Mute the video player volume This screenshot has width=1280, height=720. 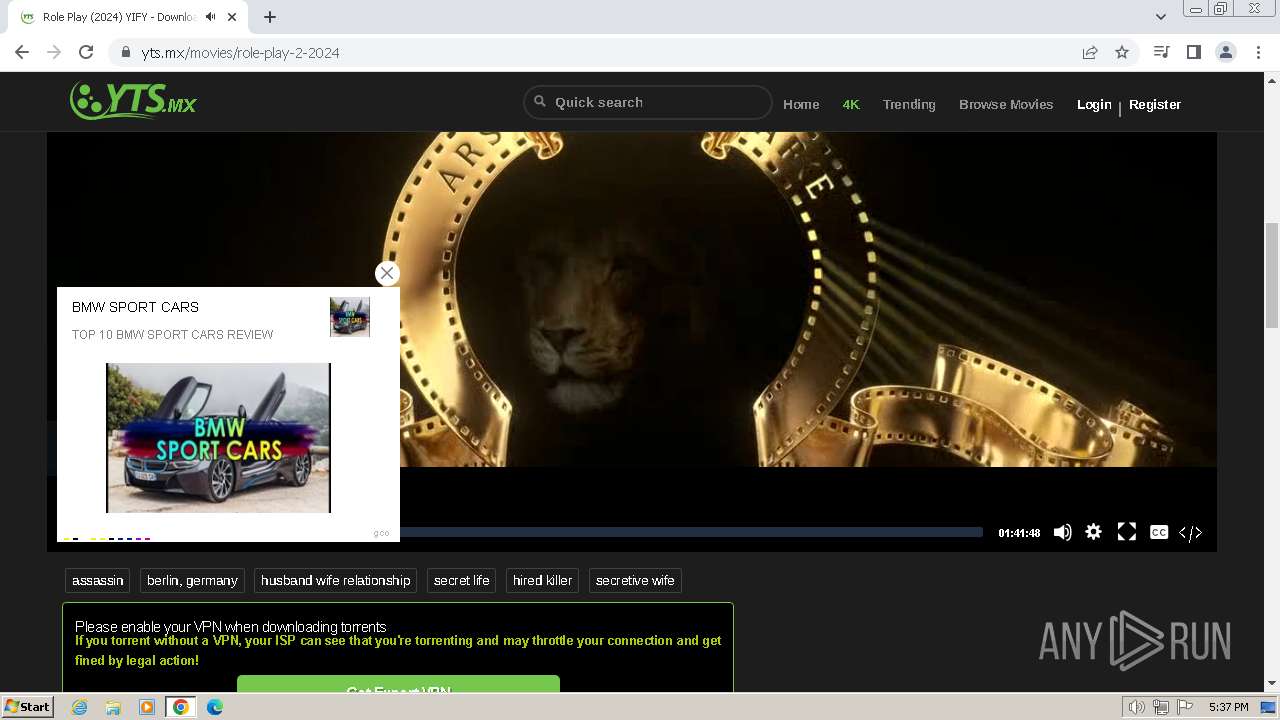click(x=1062, y=532)
